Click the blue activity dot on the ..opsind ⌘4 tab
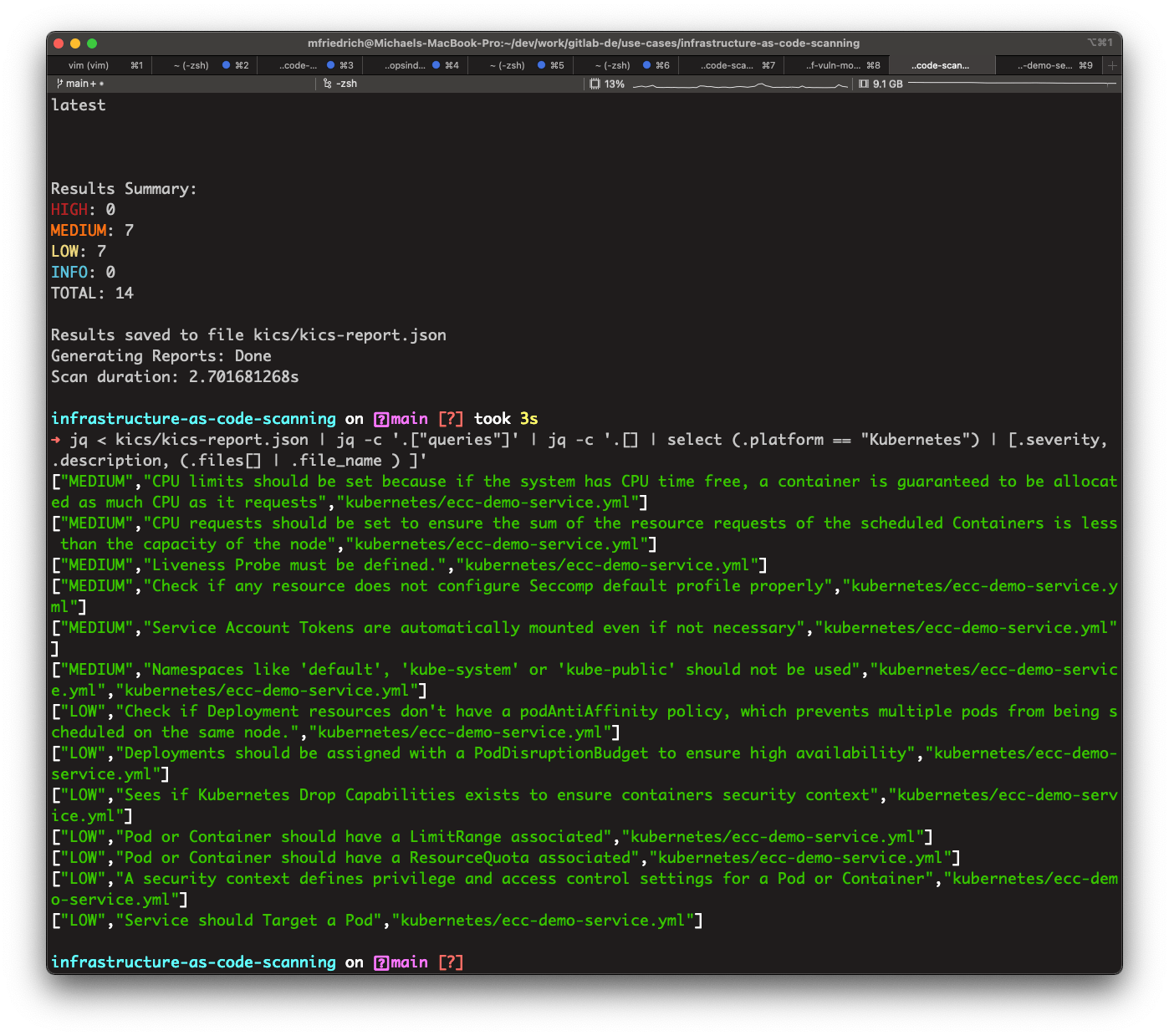The height and width of the screenshot is (1036, 1169). point(437,64)
